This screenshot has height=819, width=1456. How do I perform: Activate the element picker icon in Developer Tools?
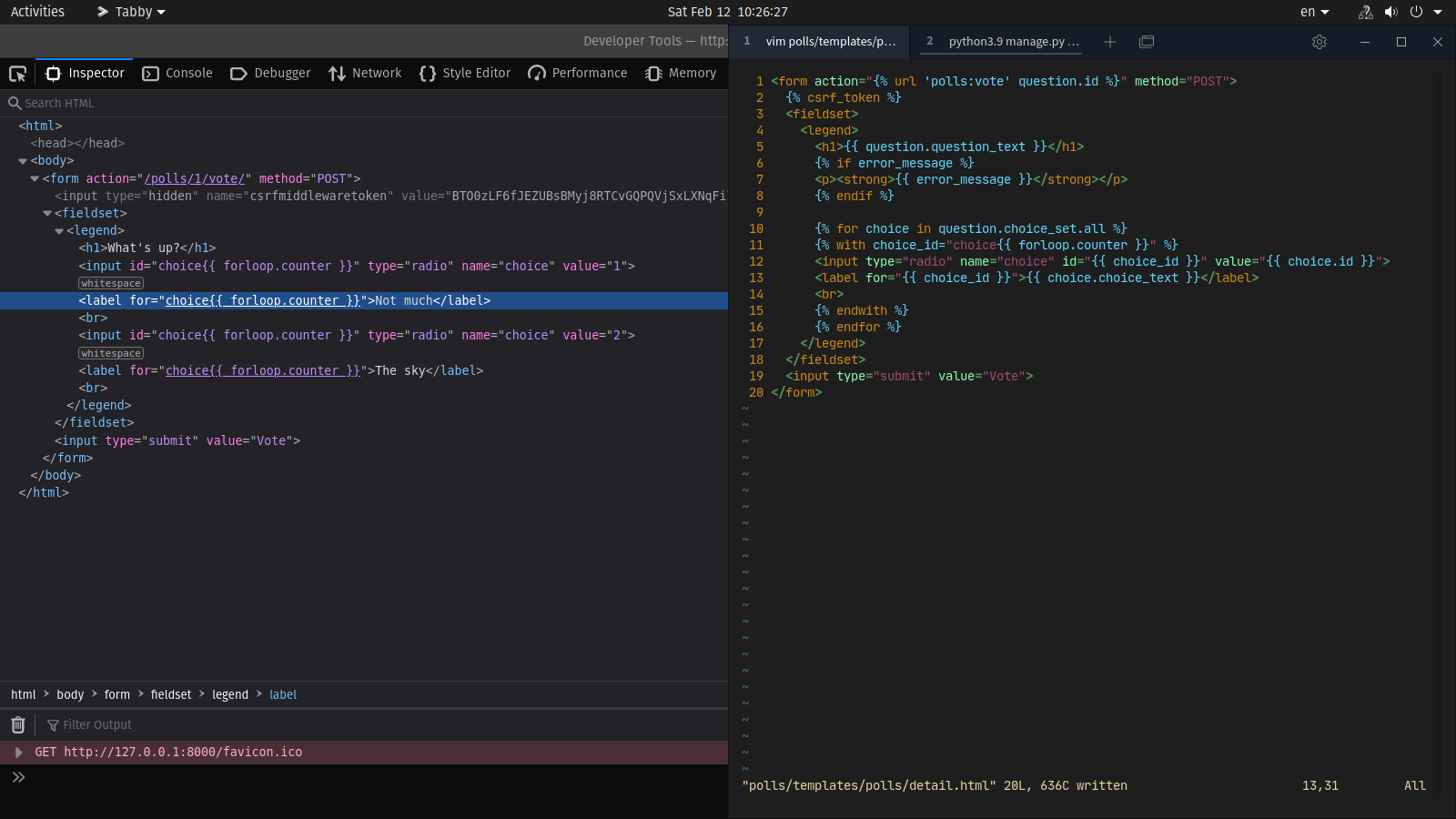17,74
